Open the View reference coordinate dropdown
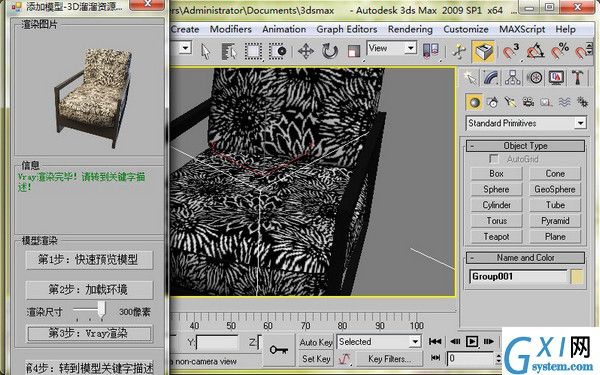 click(392, 49)
